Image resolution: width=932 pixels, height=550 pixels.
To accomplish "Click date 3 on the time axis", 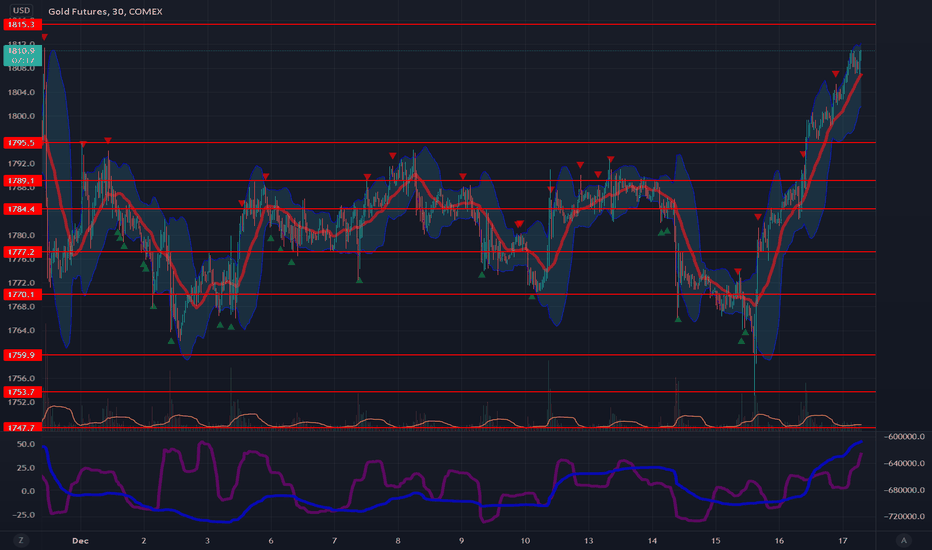I will coord(207,540).
